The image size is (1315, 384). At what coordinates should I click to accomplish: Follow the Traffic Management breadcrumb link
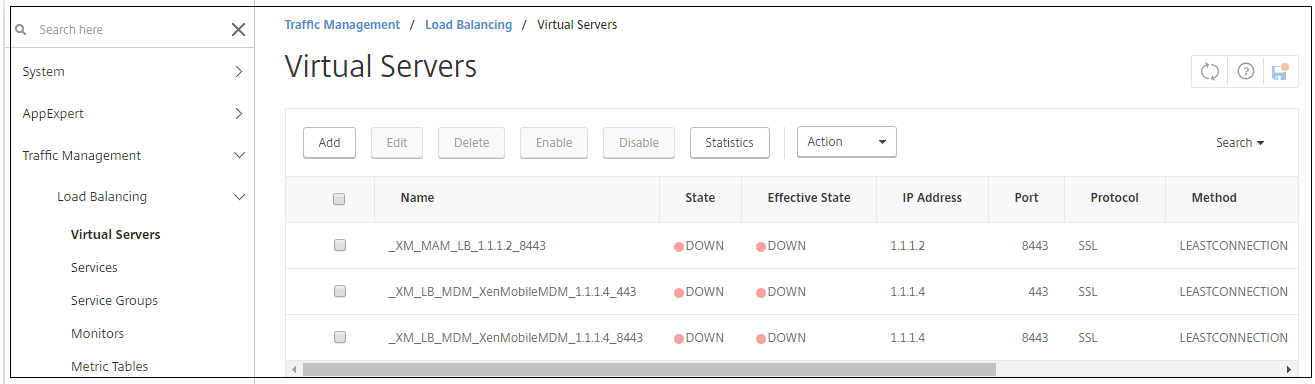click(x=342, y=25)
